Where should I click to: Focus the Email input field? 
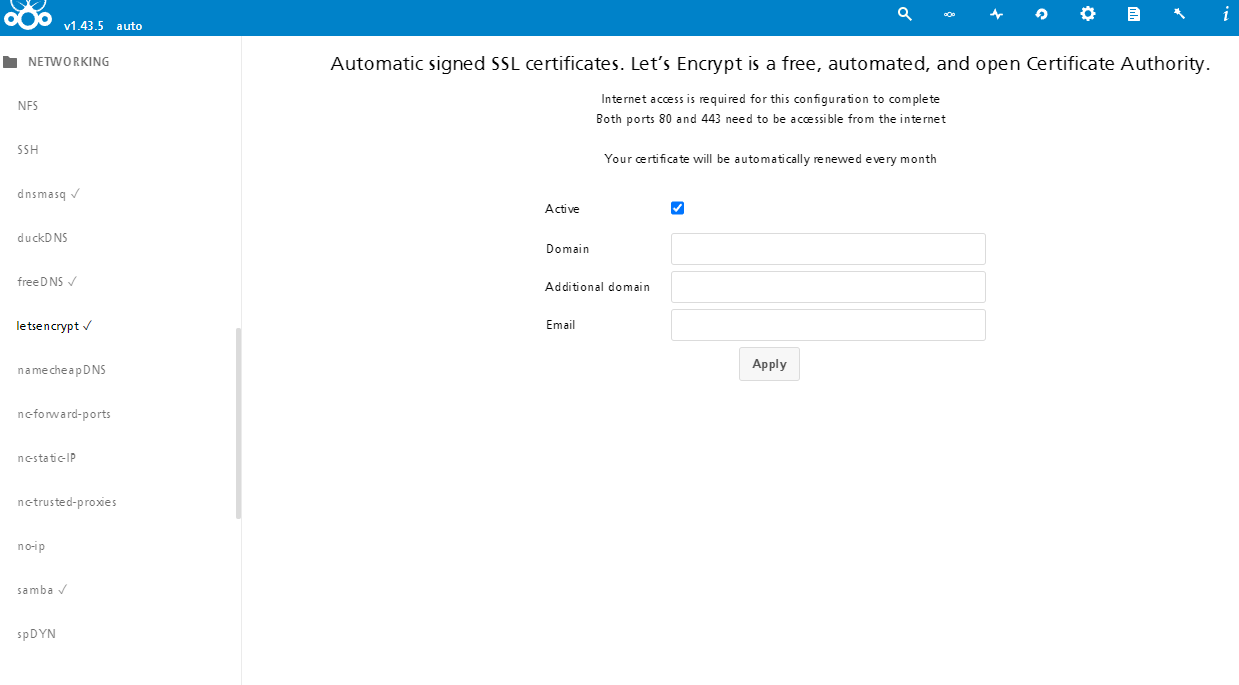click(x=828, y=325)
